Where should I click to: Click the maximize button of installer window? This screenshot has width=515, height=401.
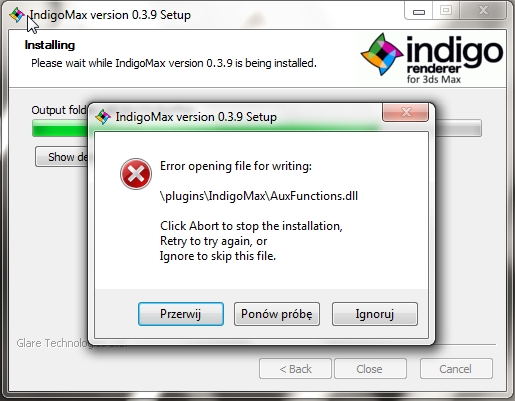point(446,11)
